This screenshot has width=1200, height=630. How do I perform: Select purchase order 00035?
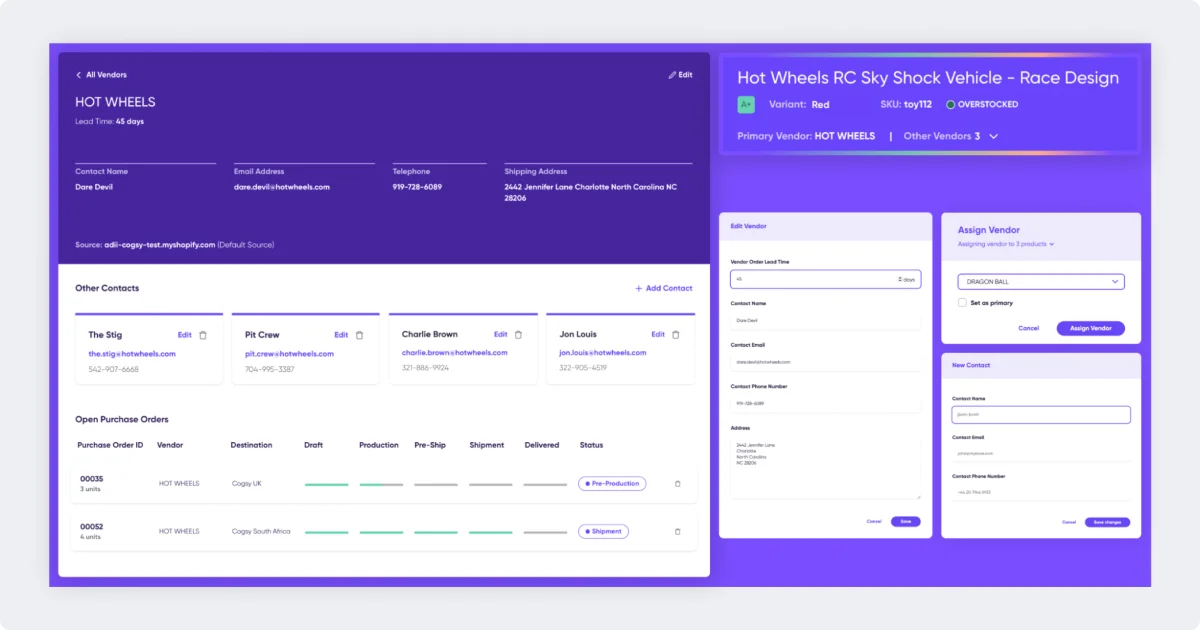[91, 479]
